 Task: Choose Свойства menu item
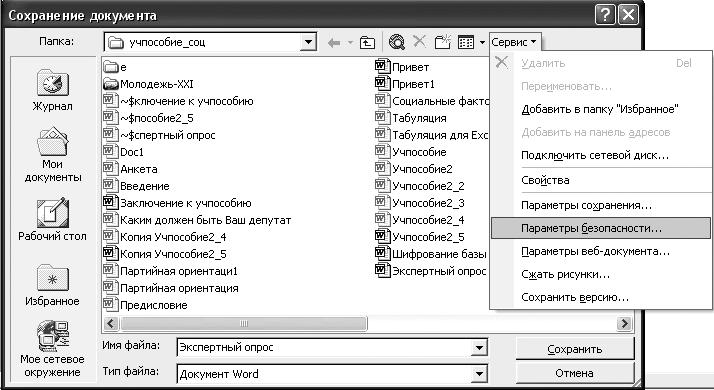[x=600, y=180]
